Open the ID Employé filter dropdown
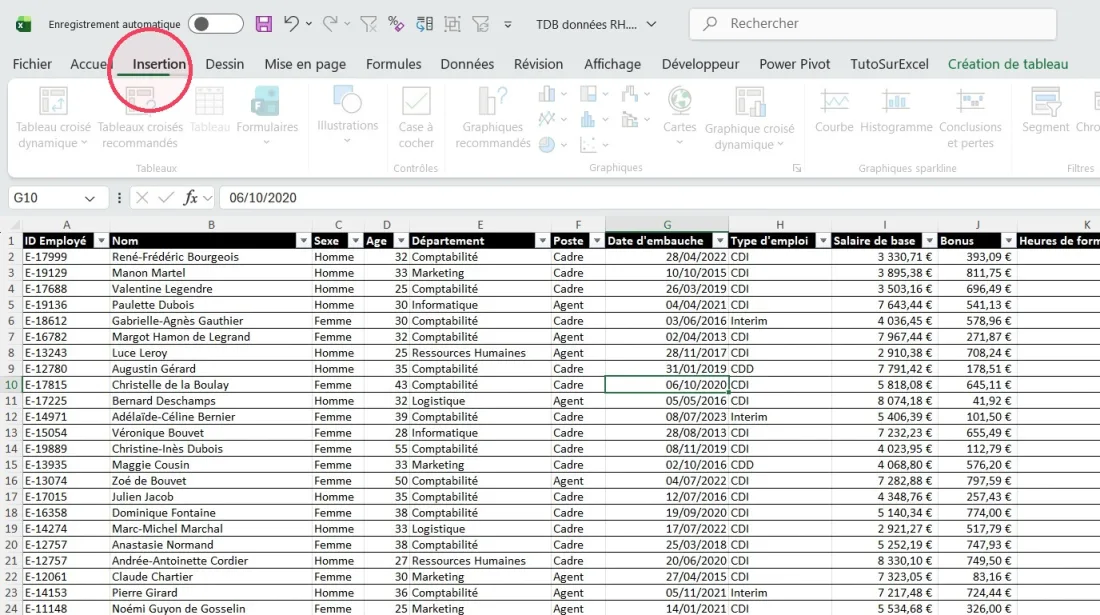1100x615 pixels. coord(101,241)
